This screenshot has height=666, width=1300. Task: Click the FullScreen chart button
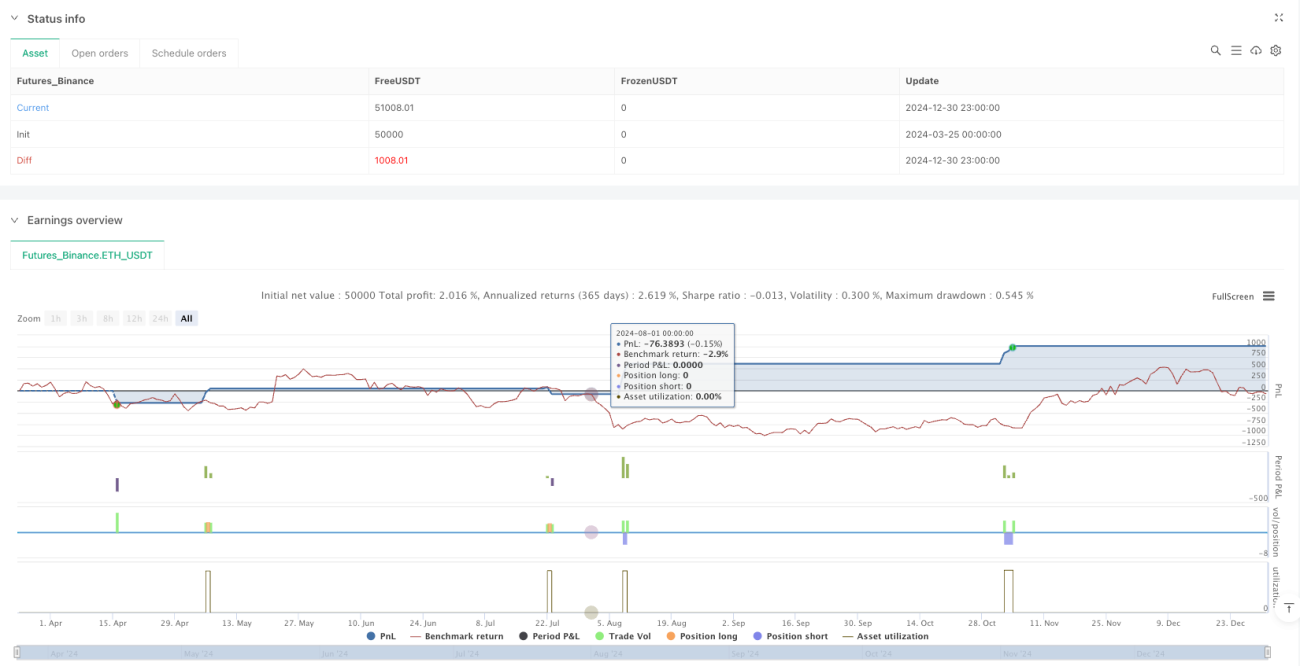(x=1232, y=296)
